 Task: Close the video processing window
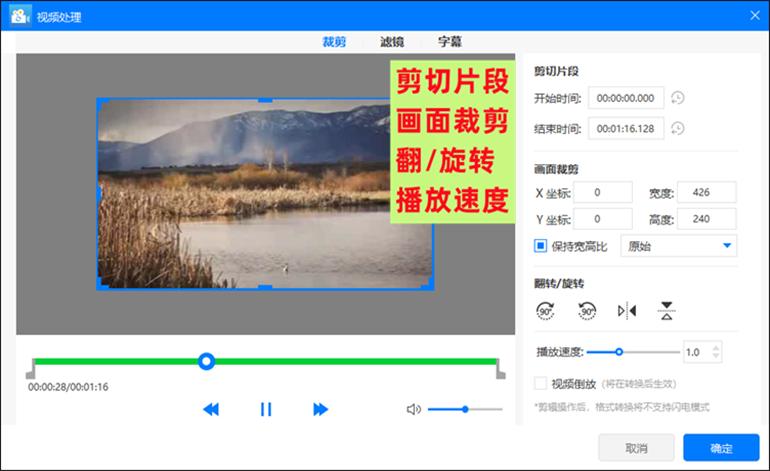pyautogui.click(x=755, y=16)
